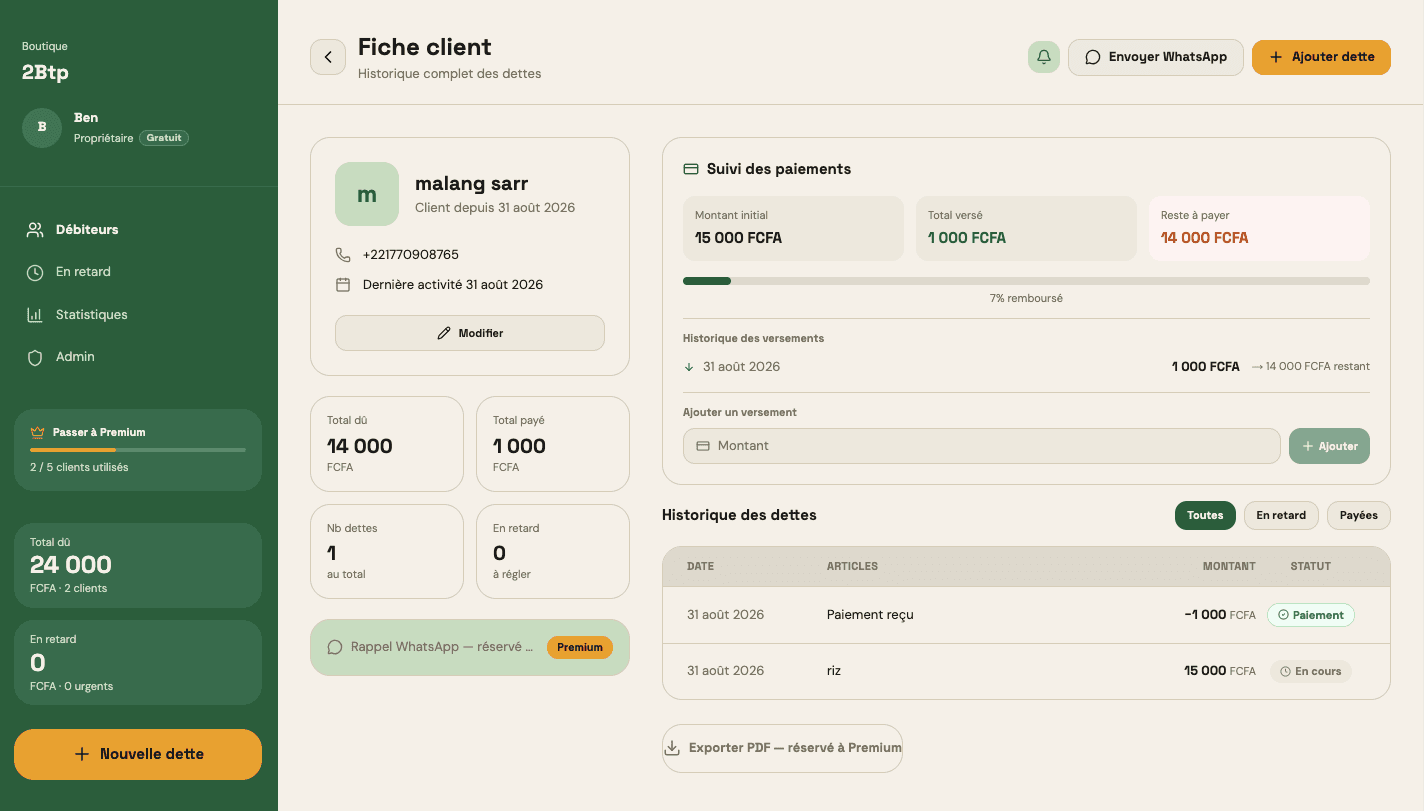Viewport: 1424px width, 811px height.
Task: Select the 'Paiement reçu' row
Action: click(1026, 615)
